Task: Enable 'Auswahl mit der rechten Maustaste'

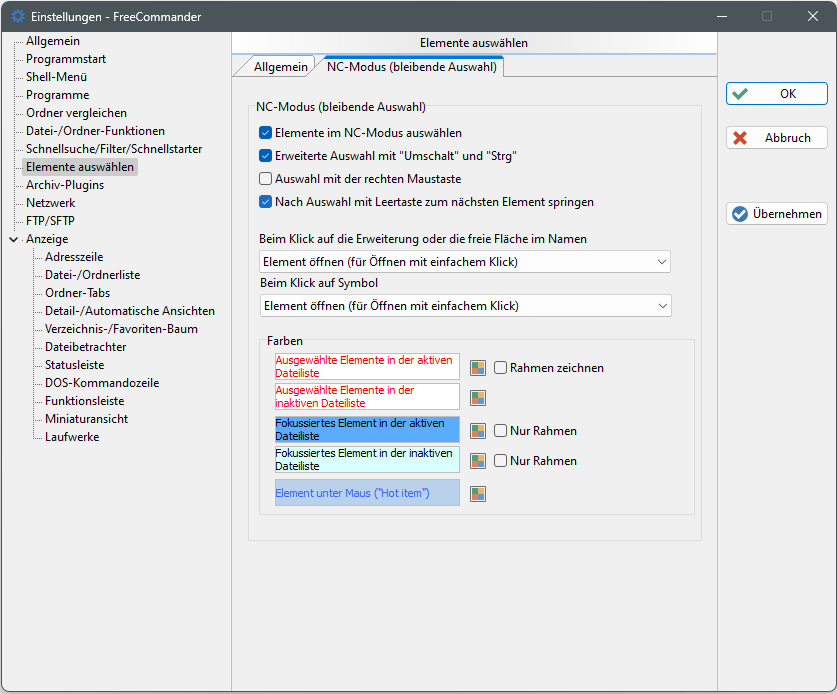Action: point(266,178)
